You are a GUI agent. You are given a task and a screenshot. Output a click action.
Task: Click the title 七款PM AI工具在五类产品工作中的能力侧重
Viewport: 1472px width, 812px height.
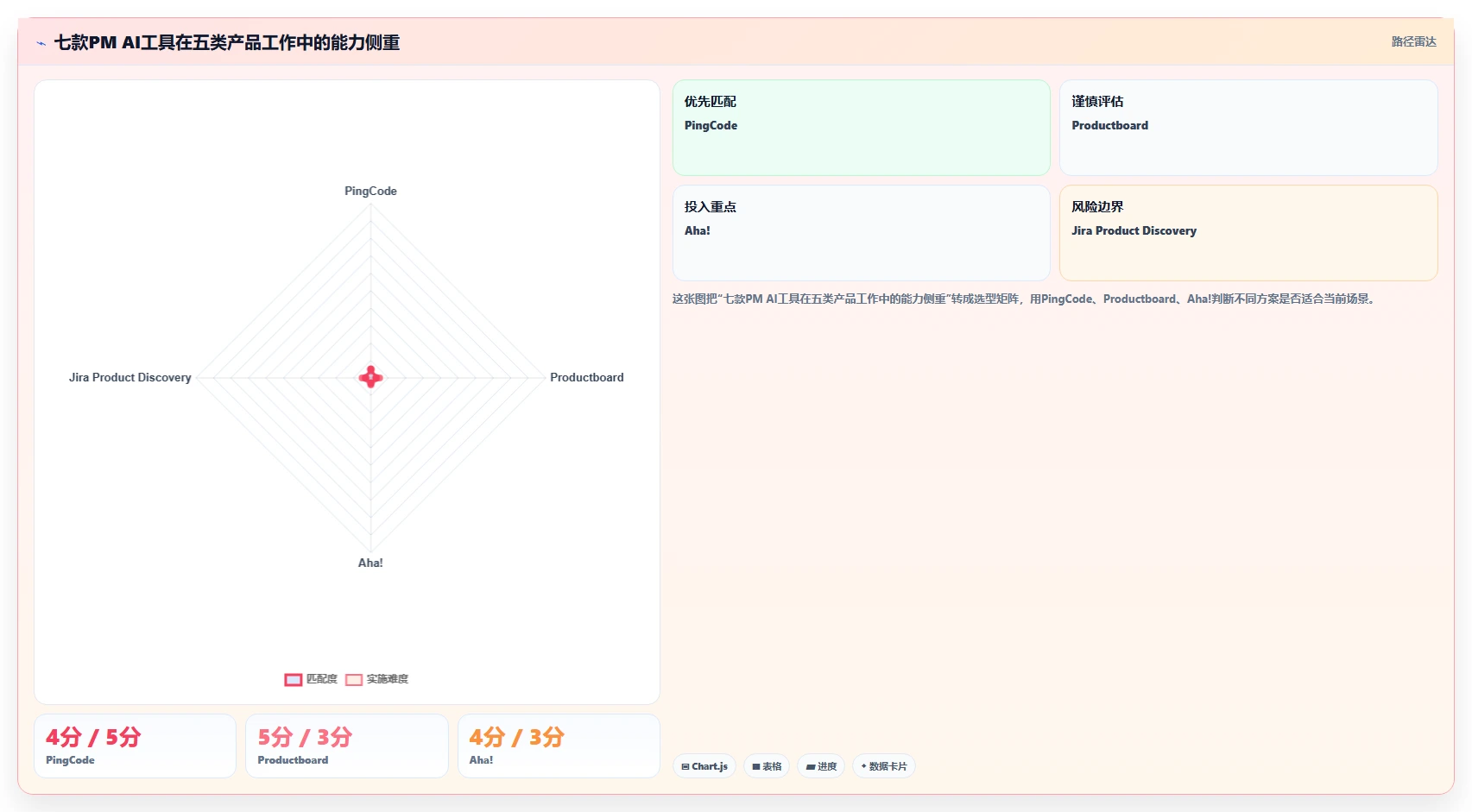(227, 42)
